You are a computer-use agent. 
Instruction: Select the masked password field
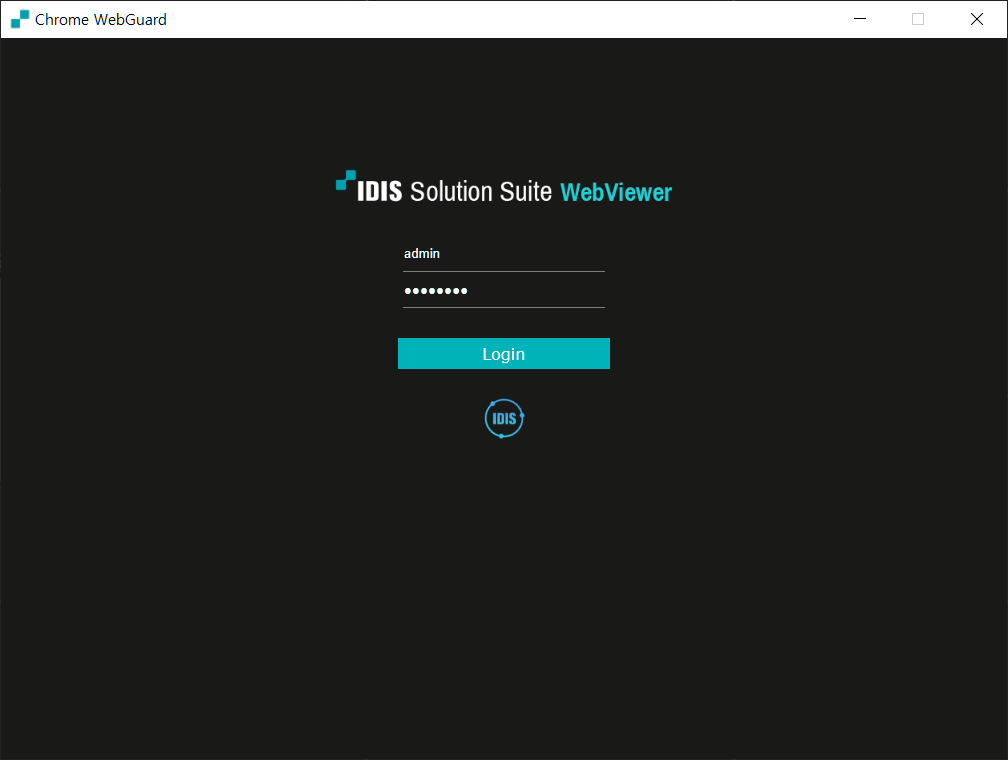click(x=503, y=291)
